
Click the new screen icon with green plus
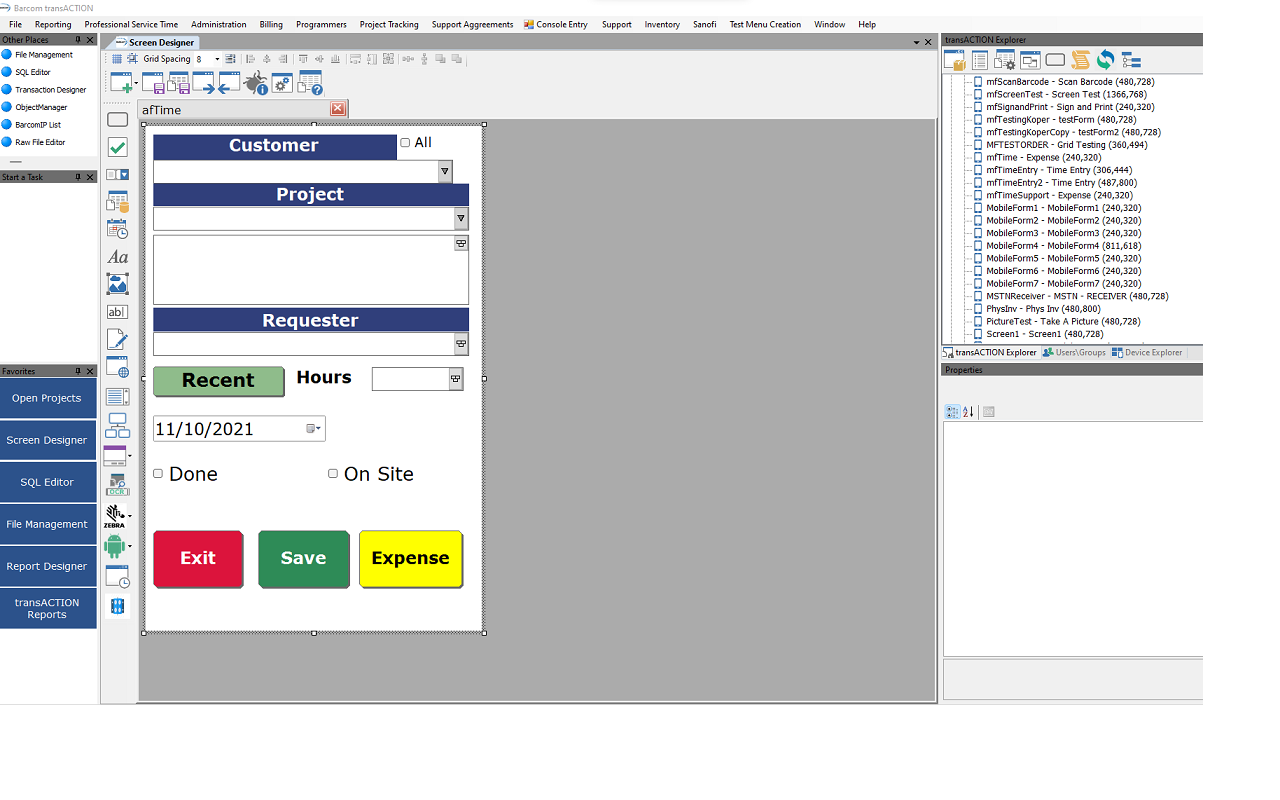pos(120,83)
